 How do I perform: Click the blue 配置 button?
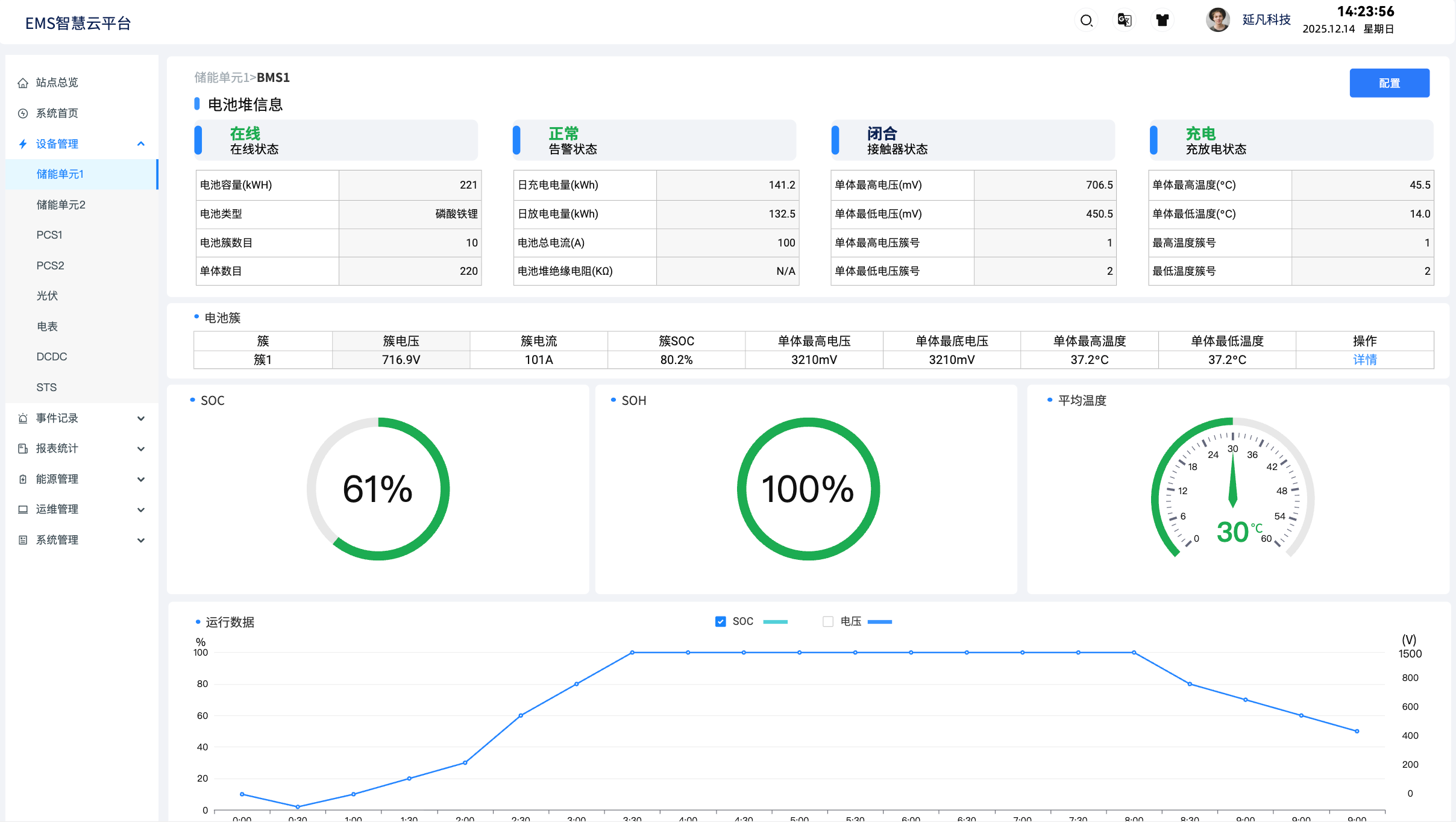[x=1389, y=83]
